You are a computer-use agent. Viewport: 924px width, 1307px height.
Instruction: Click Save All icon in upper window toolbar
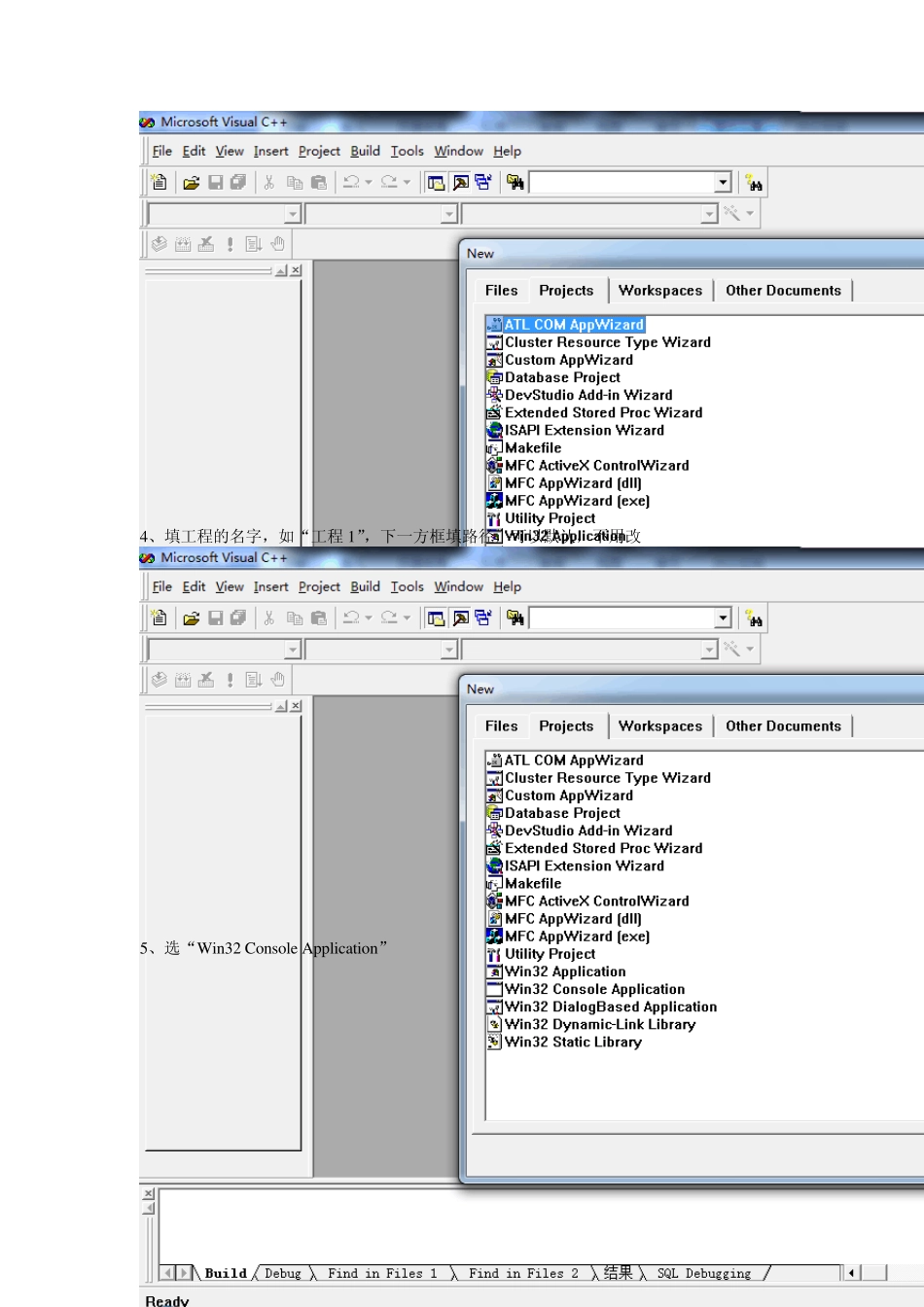(238, 182)
